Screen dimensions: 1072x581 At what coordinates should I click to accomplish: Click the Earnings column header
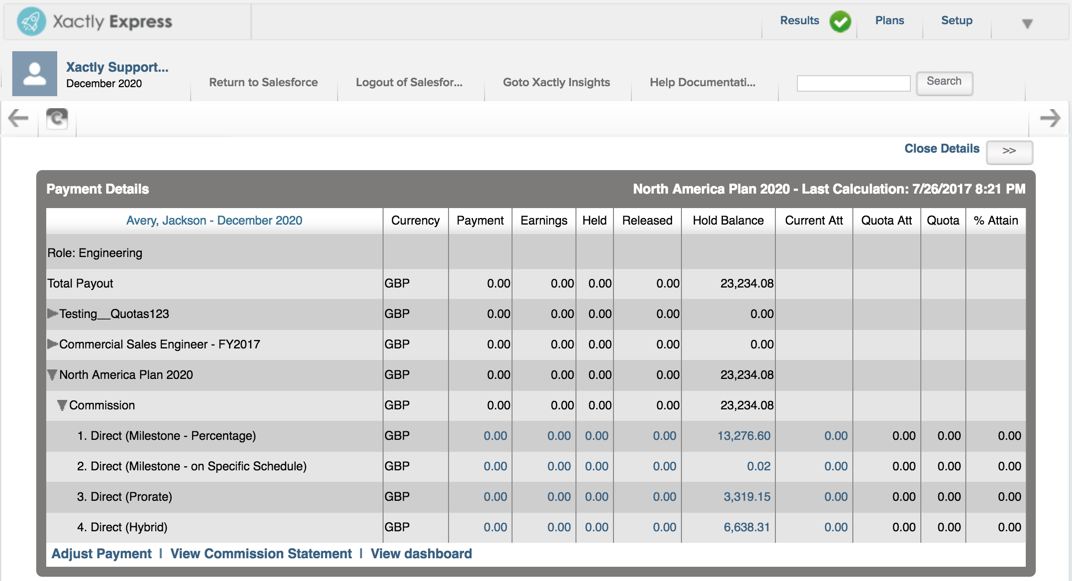point(544,220)
